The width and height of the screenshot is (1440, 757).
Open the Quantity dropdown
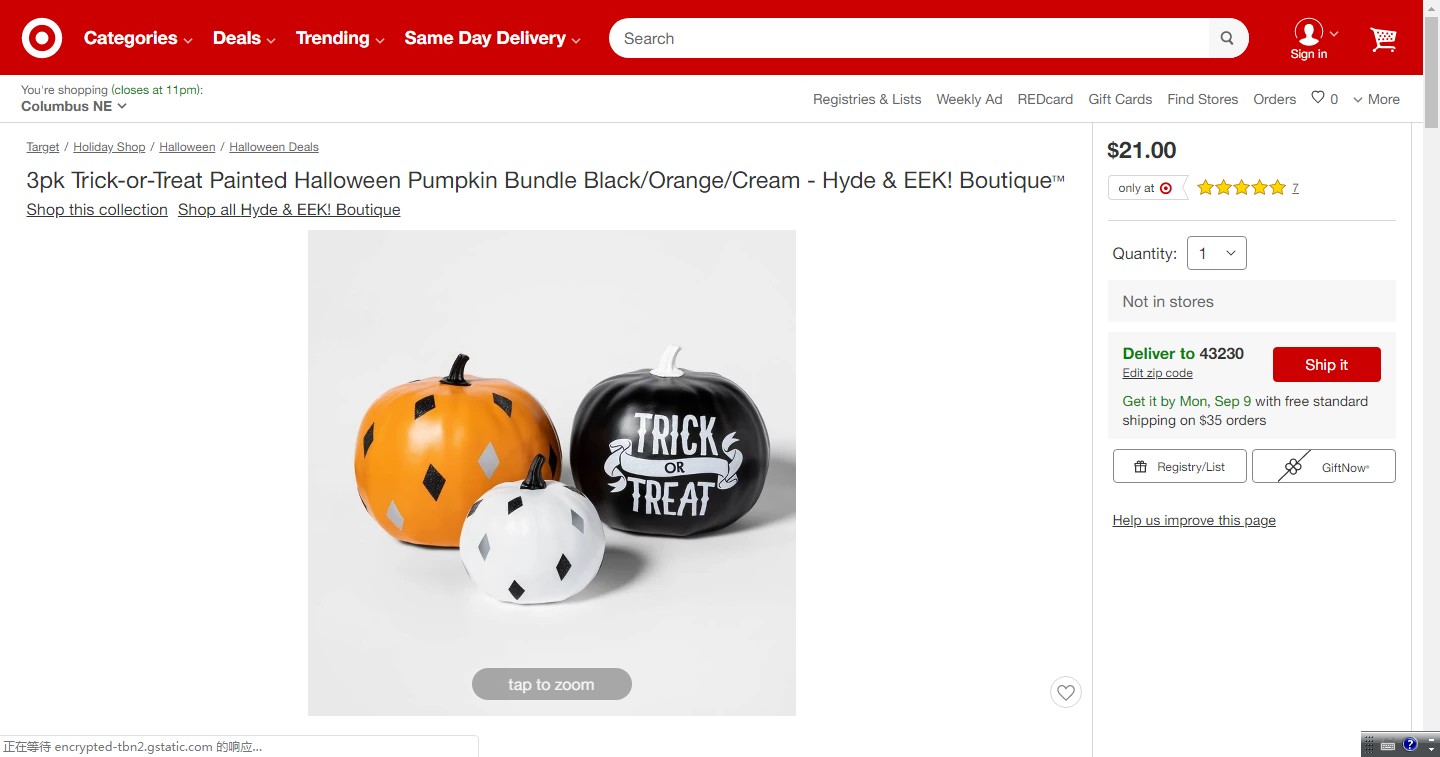1217,253
